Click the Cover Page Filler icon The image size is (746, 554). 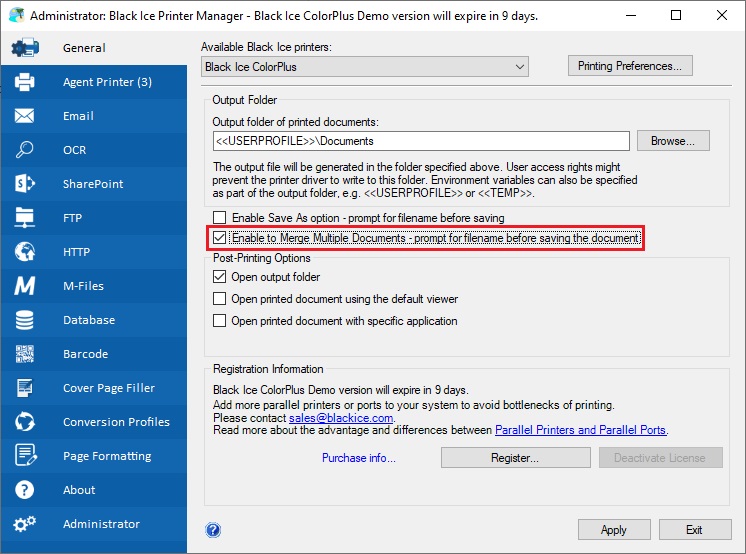[x=24, y=388]
